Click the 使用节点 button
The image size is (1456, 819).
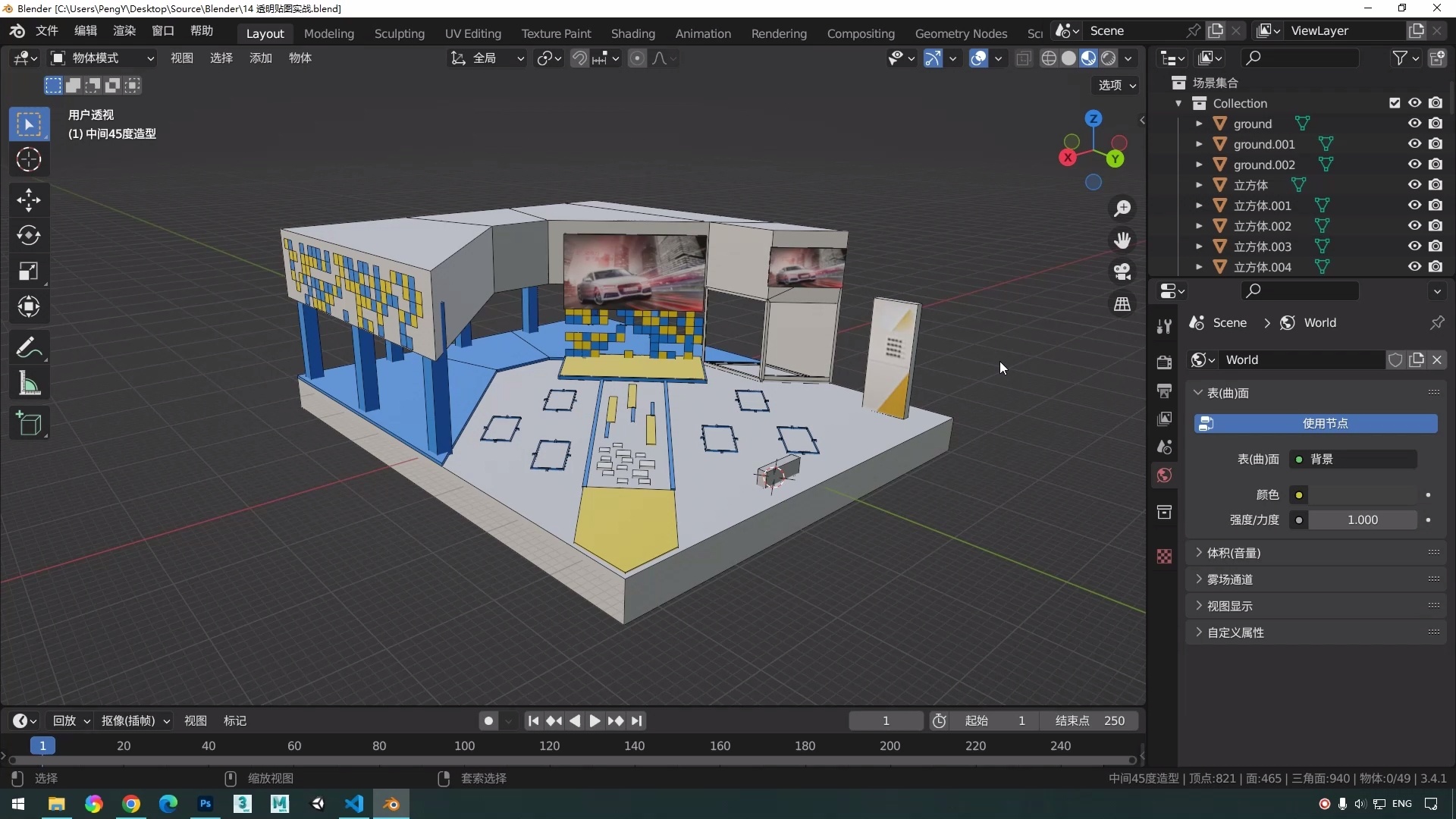1316,423
